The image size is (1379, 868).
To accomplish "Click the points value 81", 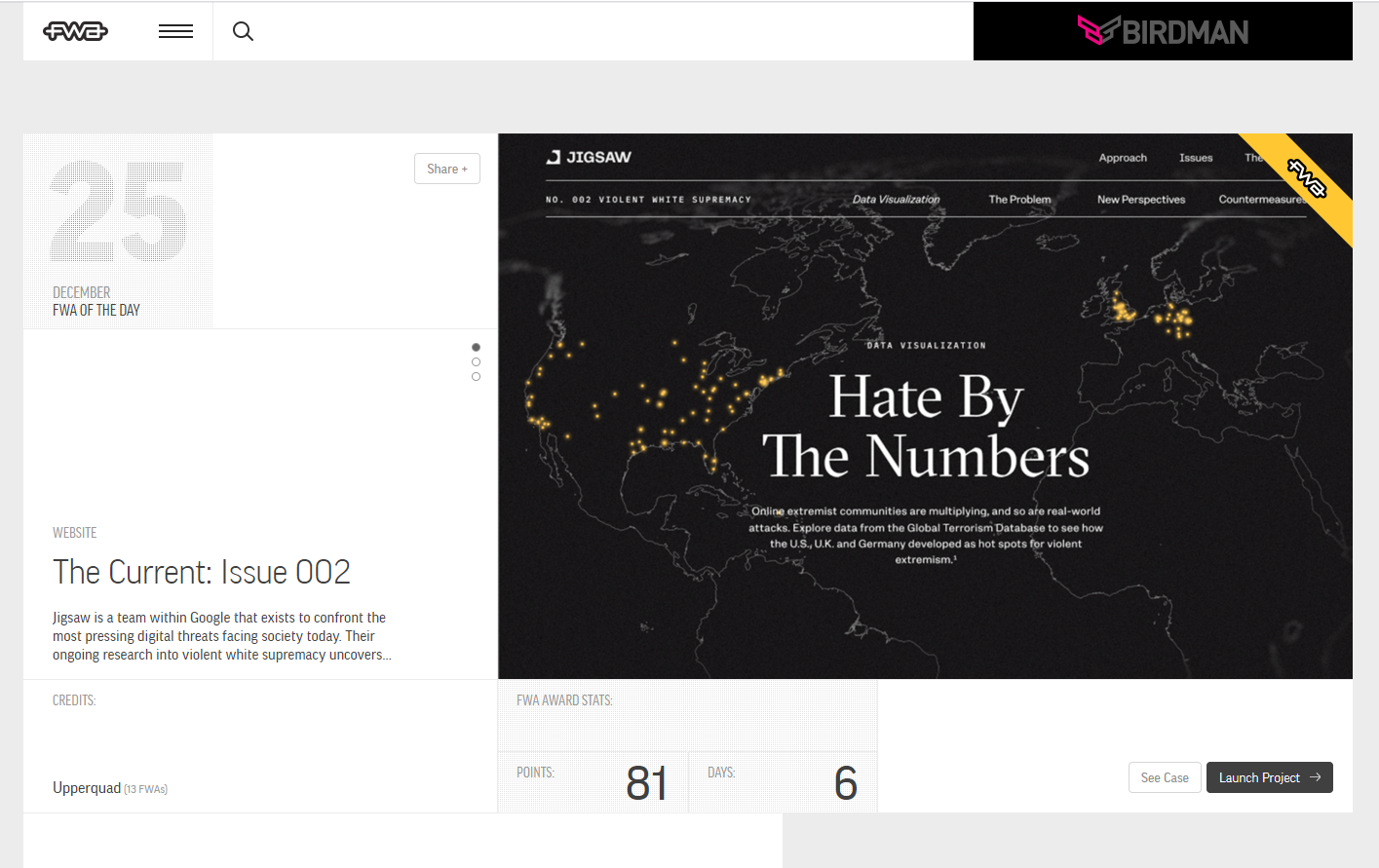I will 646,783.
